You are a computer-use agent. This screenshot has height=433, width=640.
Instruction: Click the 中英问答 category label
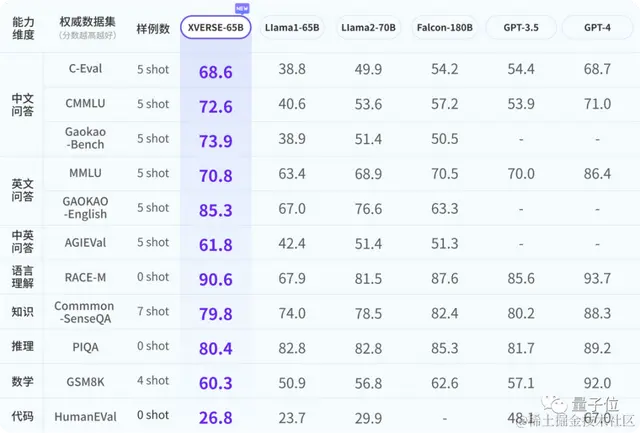click(x=22, y=242)
